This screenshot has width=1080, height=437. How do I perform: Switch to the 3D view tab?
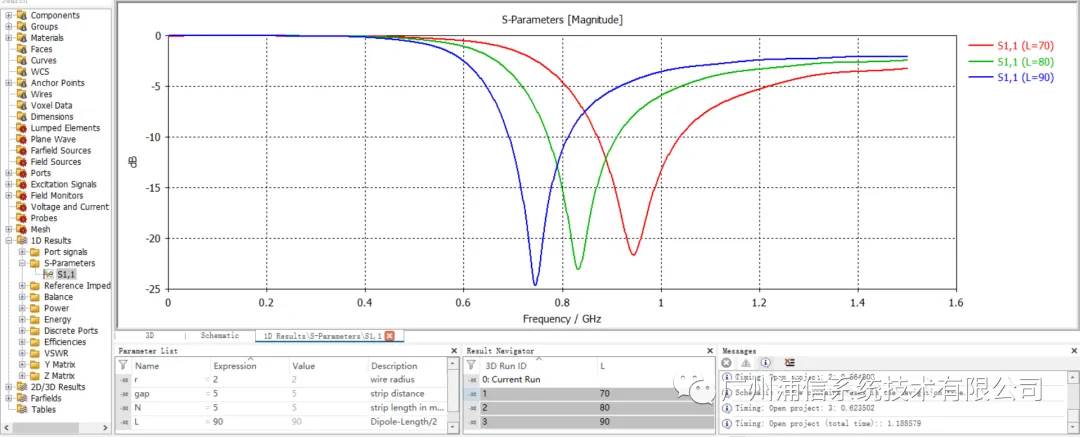click(149, 336)
